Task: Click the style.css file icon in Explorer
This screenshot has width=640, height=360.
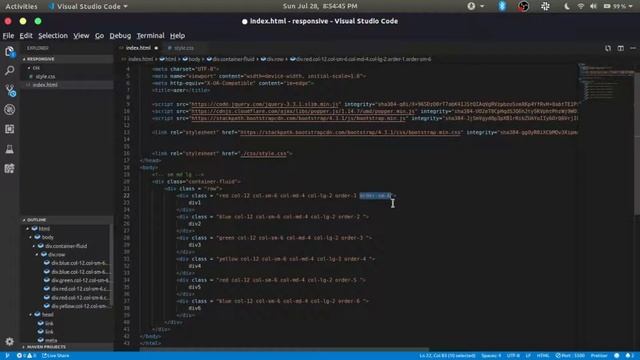Action: coord(31,76)
